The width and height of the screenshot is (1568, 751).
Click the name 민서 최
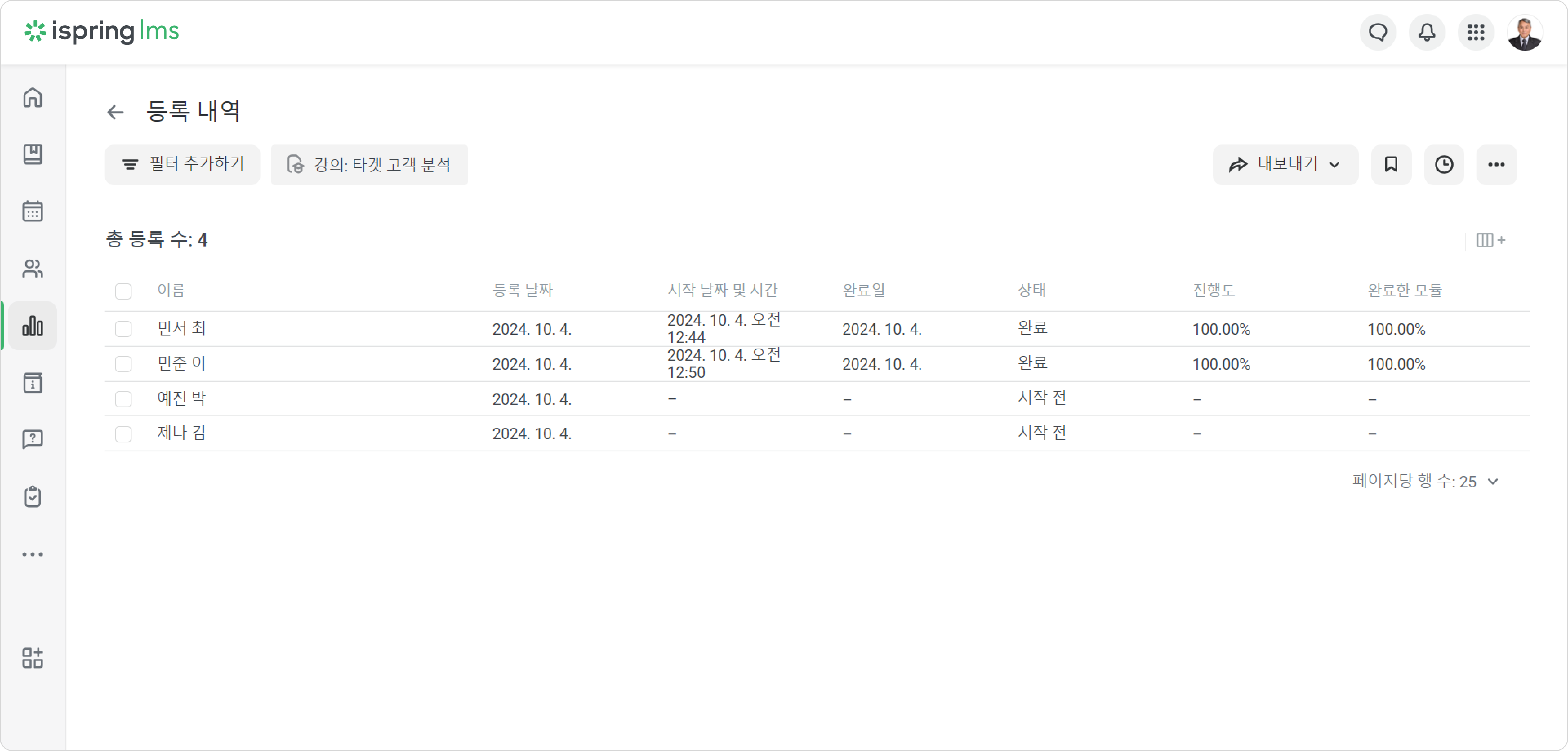(182, 329)
